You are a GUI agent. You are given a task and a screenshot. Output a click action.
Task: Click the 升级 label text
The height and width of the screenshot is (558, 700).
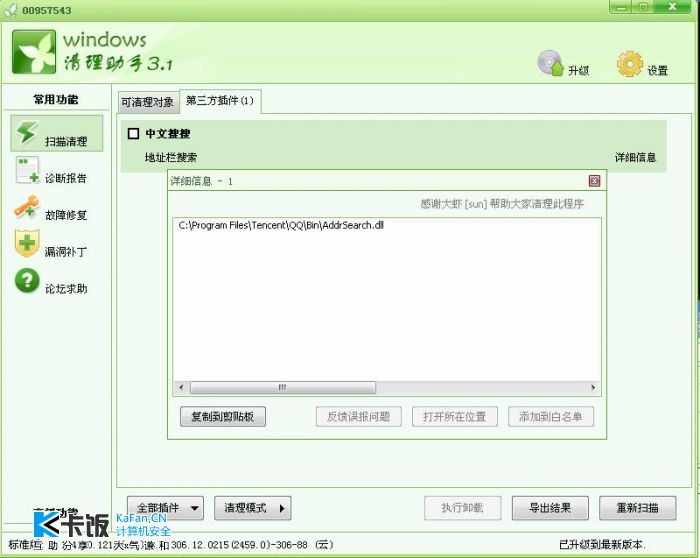point(579,71)
